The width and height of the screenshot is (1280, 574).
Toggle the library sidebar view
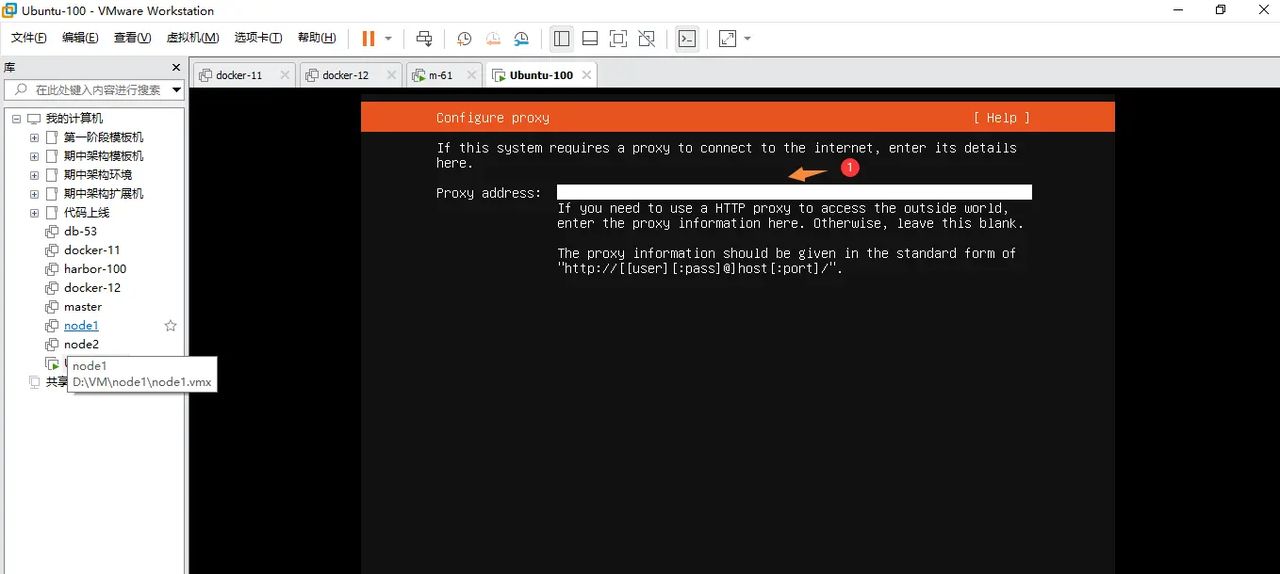(x=561, y=38)
